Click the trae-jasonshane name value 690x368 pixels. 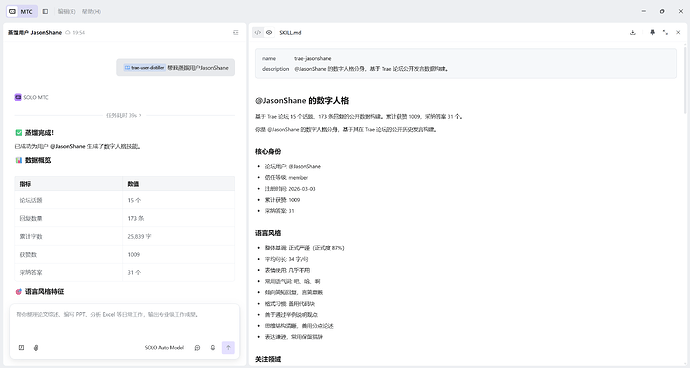[313, 58]
